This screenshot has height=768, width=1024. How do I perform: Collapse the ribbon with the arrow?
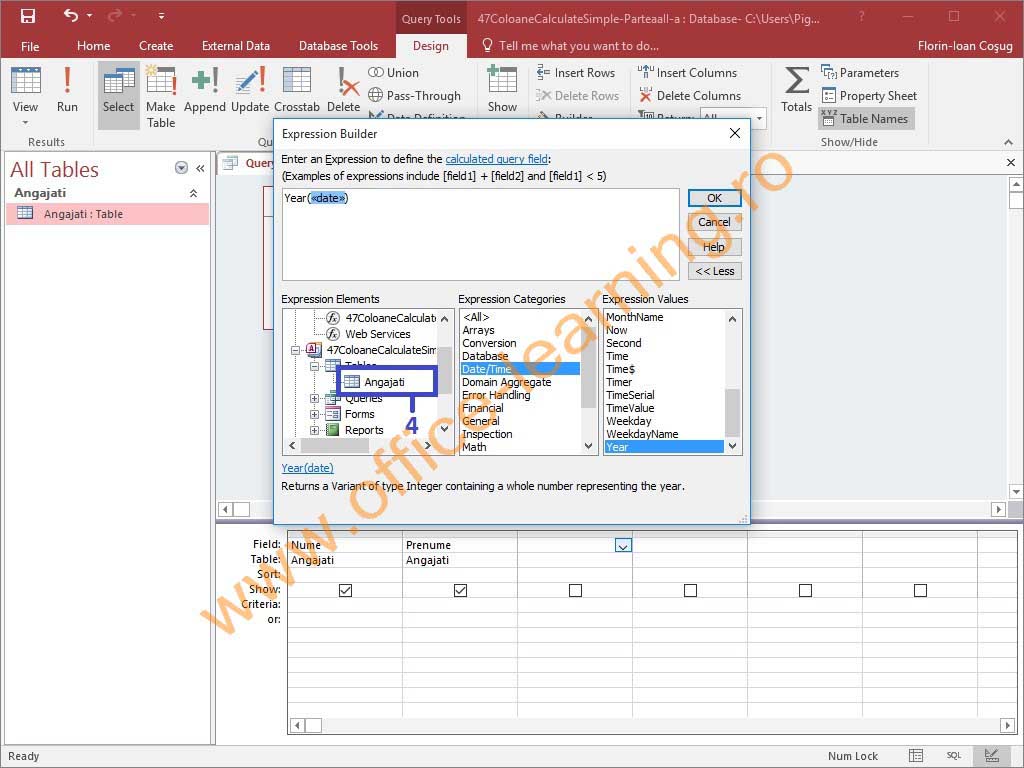tap(1008, 142)
